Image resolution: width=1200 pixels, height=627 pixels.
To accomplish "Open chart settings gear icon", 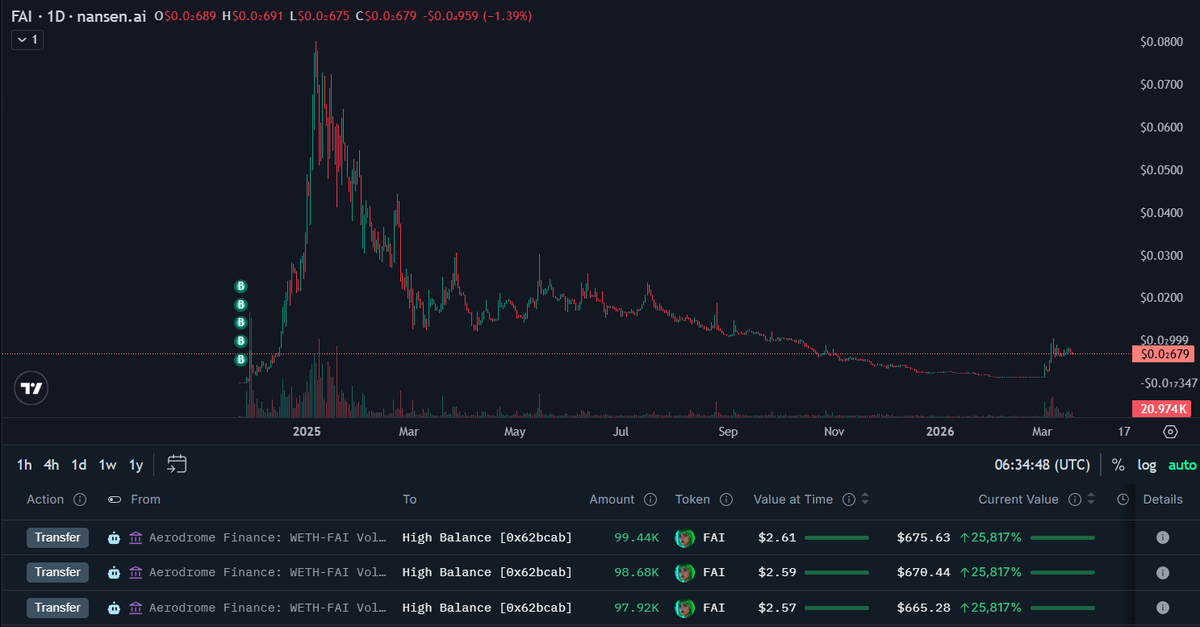I will [x=1170, y=432].
